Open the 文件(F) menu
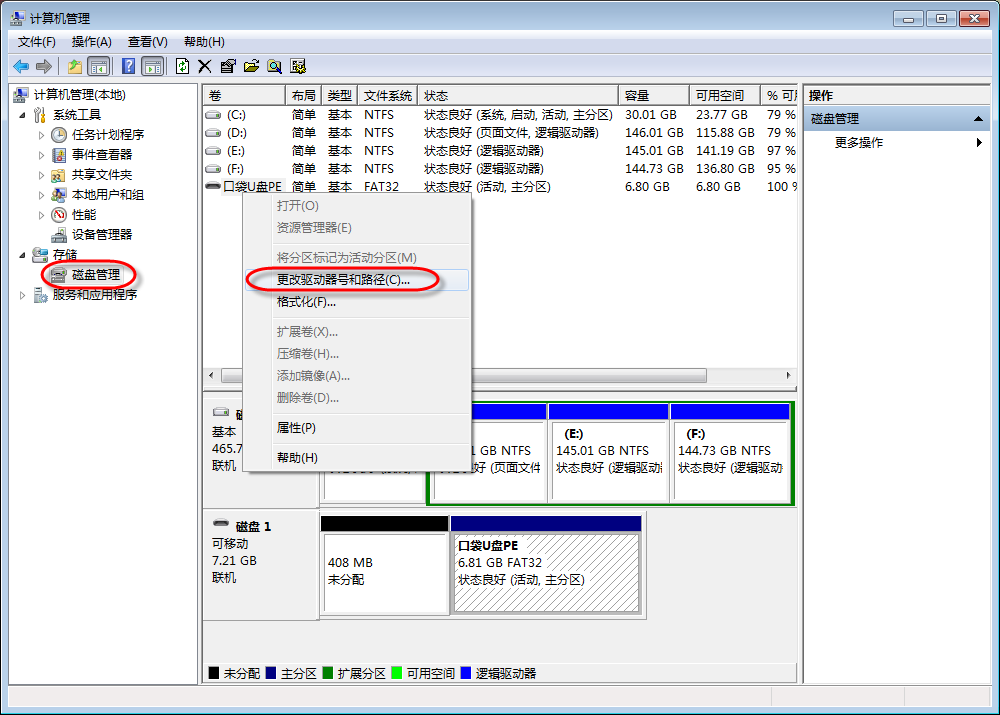 click(37, 42)
